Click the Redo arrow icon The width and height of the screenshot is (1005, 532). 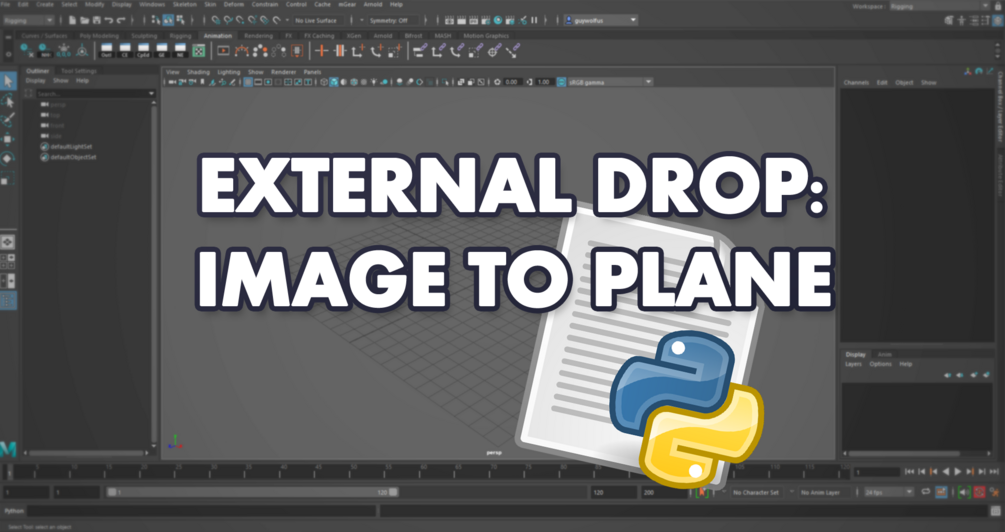[121, 21]
